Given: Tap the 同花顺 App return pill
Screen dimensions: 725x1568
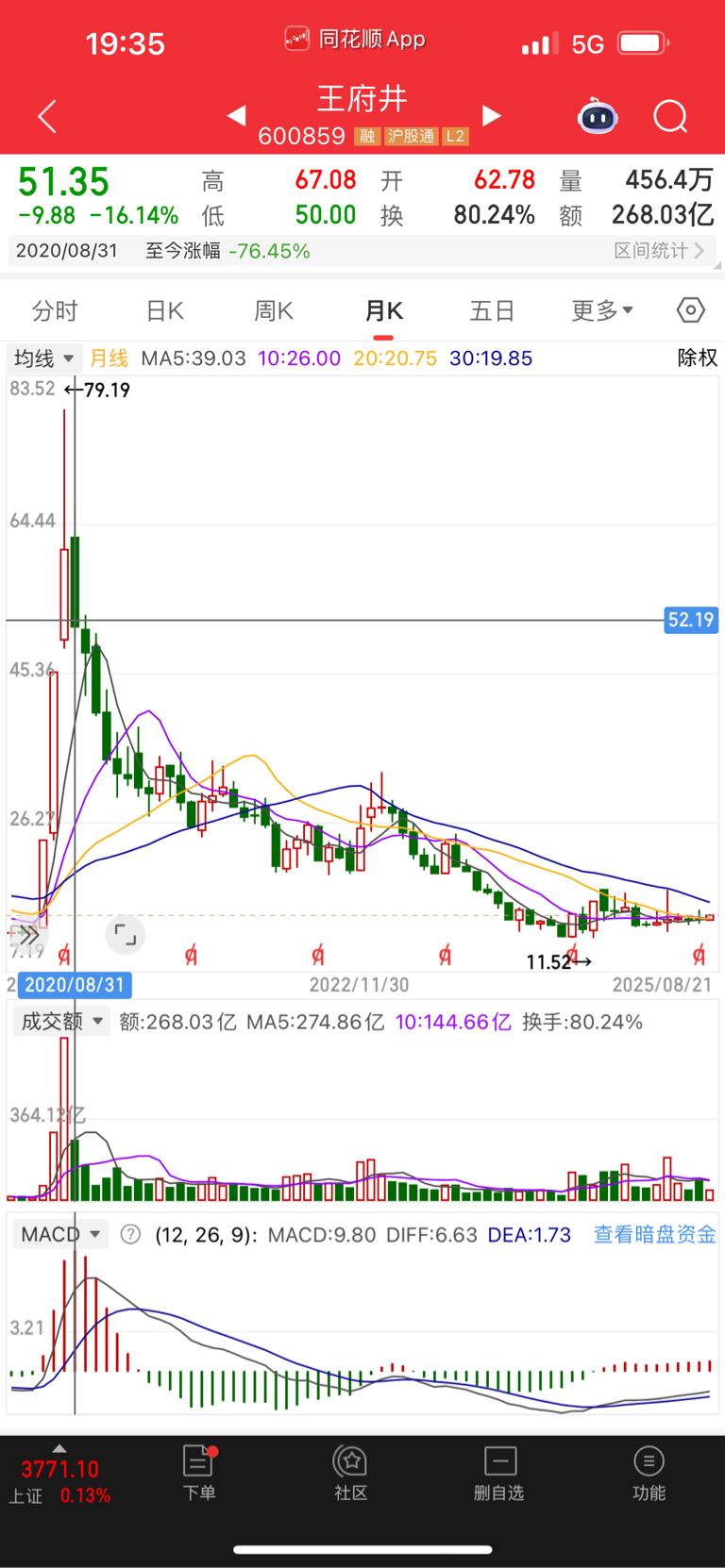Looking at the screenshot, I should tap(356, 39).
